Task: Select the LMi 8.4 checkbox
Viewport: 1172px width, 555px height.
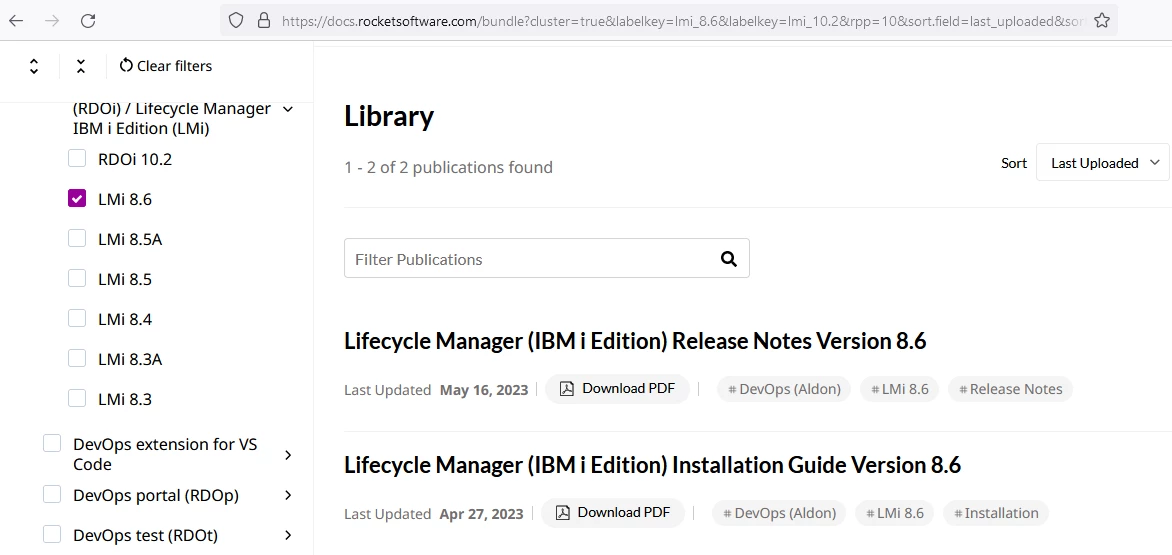Action: click(x=77, y=318)
